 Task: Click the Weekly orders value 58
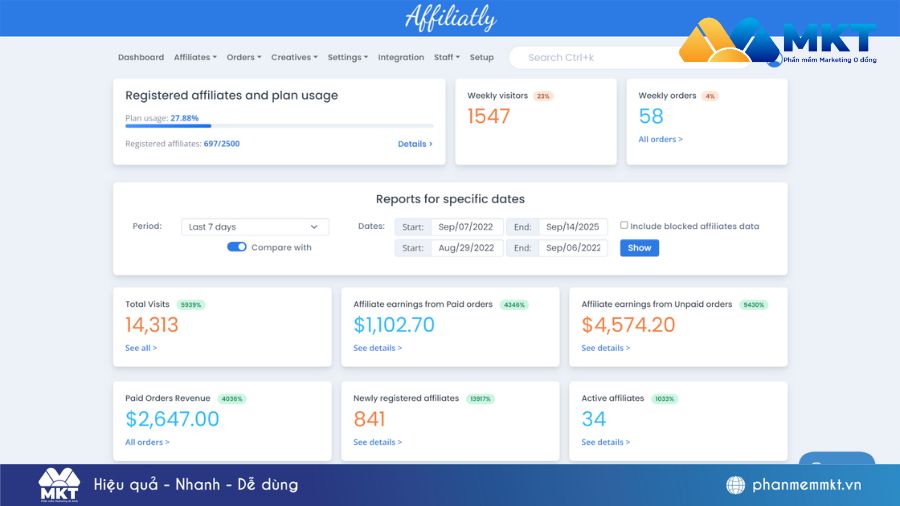click(651, 116)
